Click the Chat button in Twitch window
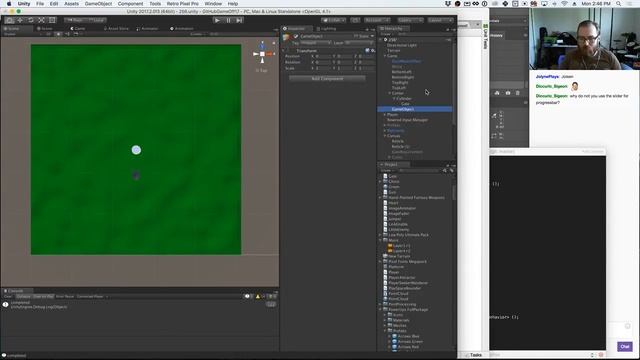The width and height of the screenshot is (640, 360). point(624,347)
